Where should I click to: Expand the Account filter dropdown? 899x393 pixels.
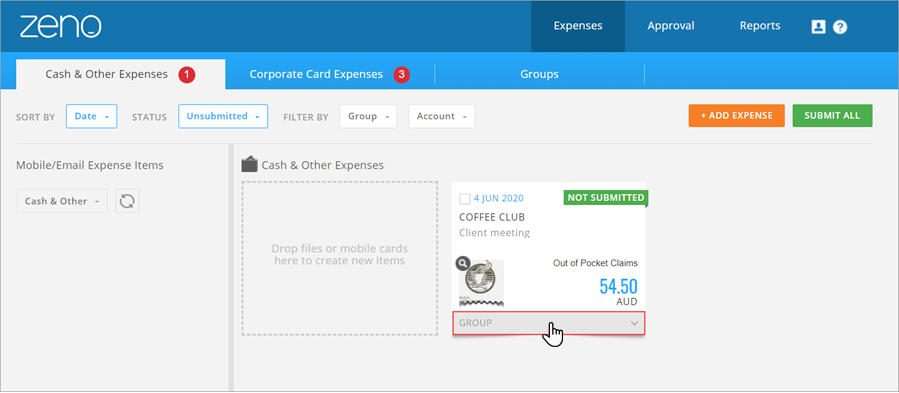click(441, 116)
